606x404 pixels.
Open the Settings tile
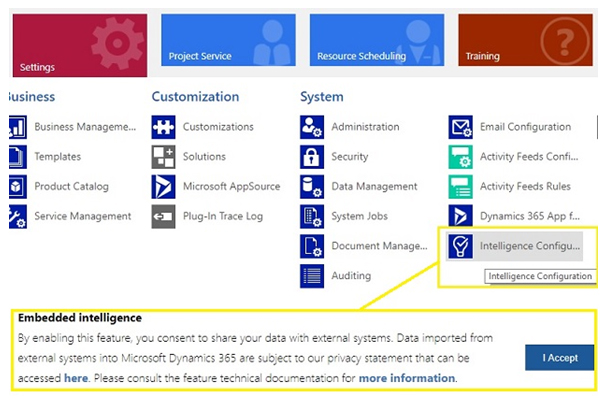78,44
